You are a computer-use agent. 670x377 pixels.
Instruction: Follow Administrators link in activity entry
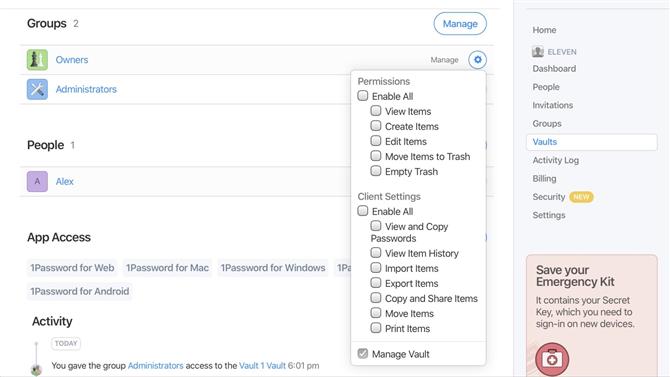(x=156, y=365)
